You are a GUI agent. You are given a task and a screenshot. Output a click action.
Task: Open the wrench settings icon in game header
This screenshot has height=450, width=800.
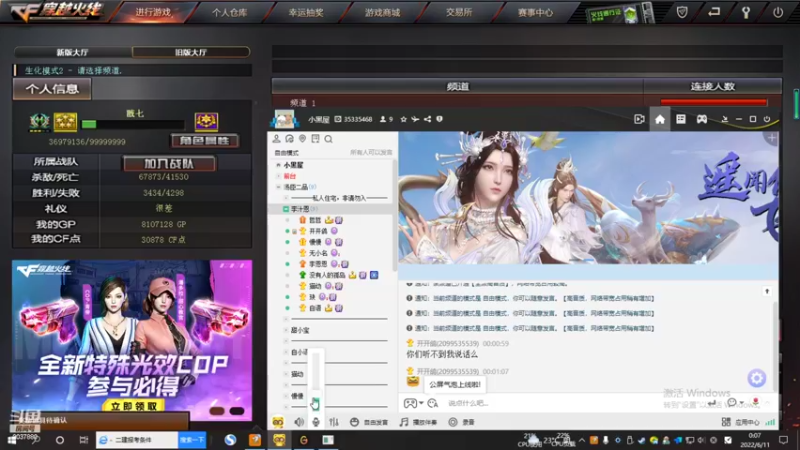pyautogui.click(x=746, y=12)
